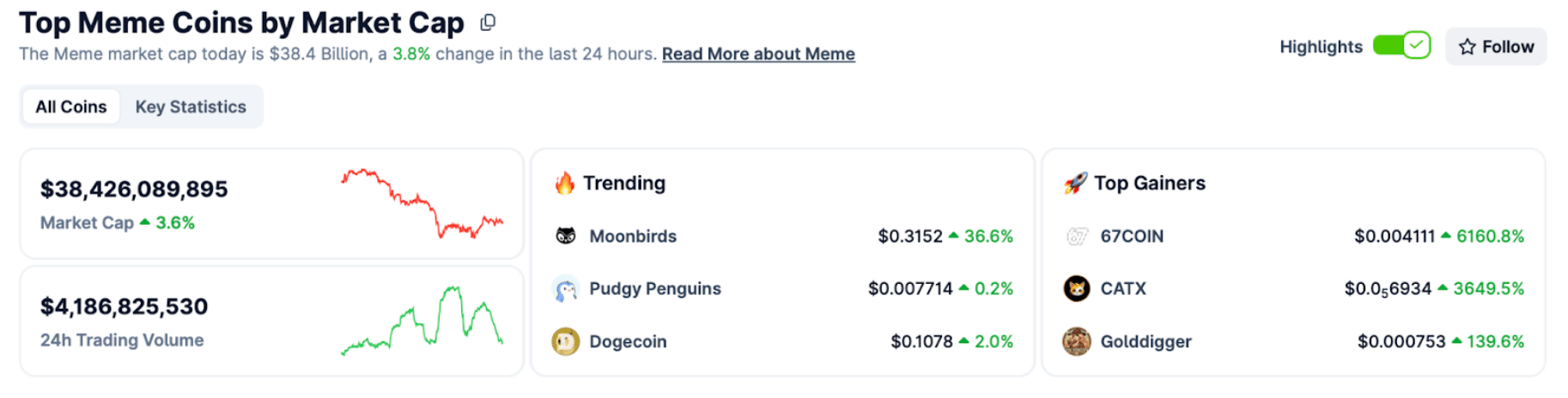Follow the Meme category with the star button
This screenshot has width=1568, height=398.
(x=1496, y=46)
